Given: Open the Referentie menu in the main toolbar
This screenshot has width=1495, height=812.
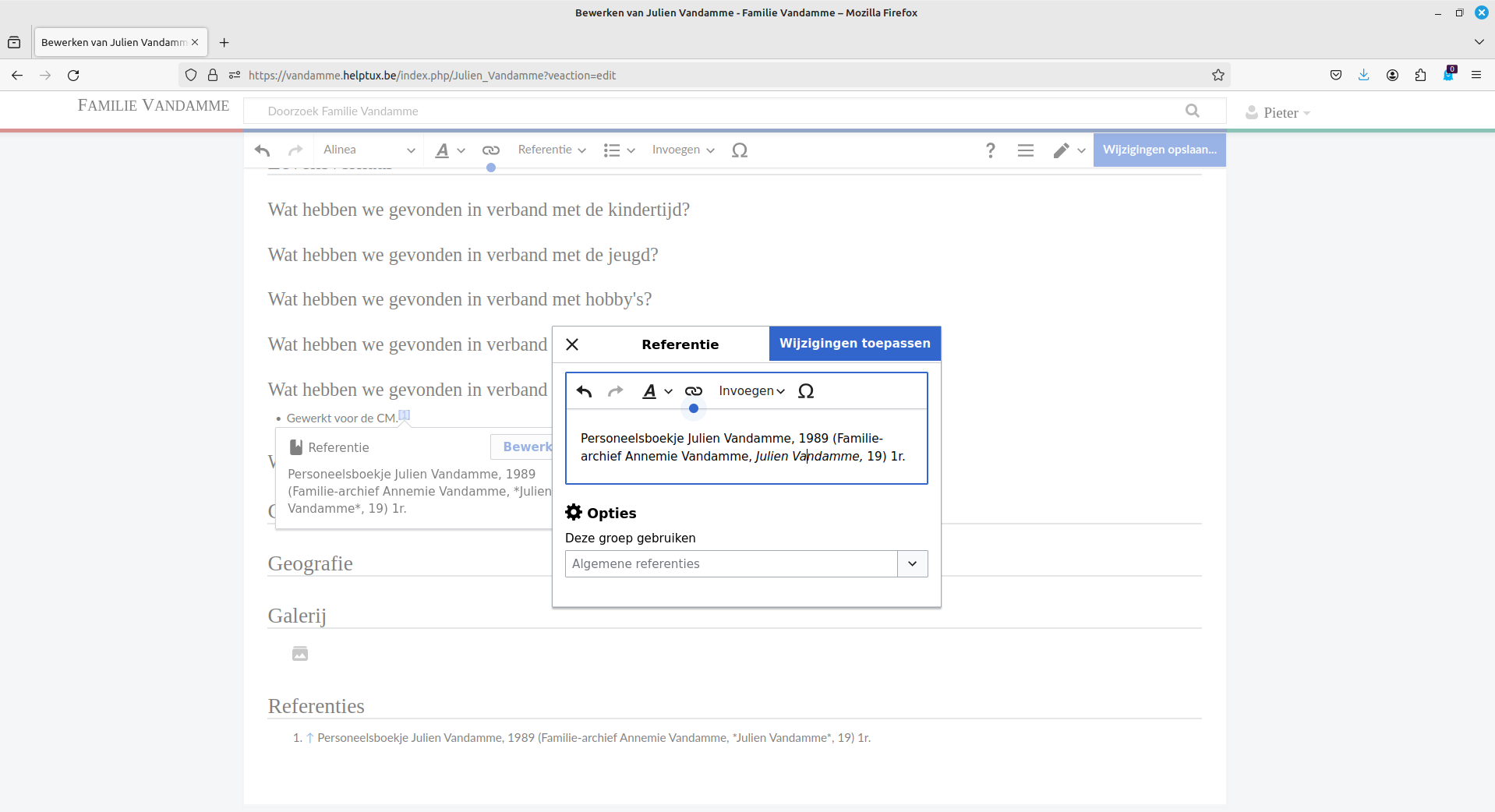Looking at the screenshot, I should (551, 150).
